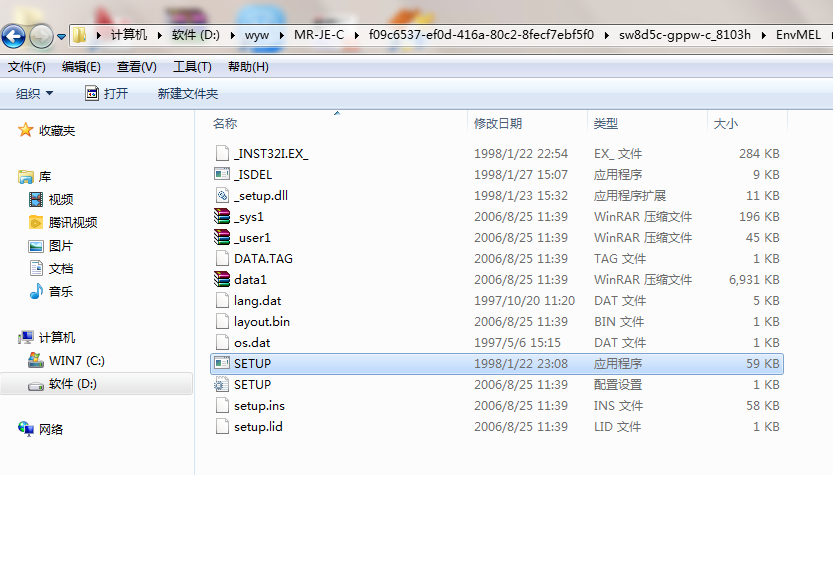833x566 pixels.
Task: Open the File (文件) menu
Action: click(27, 67)
